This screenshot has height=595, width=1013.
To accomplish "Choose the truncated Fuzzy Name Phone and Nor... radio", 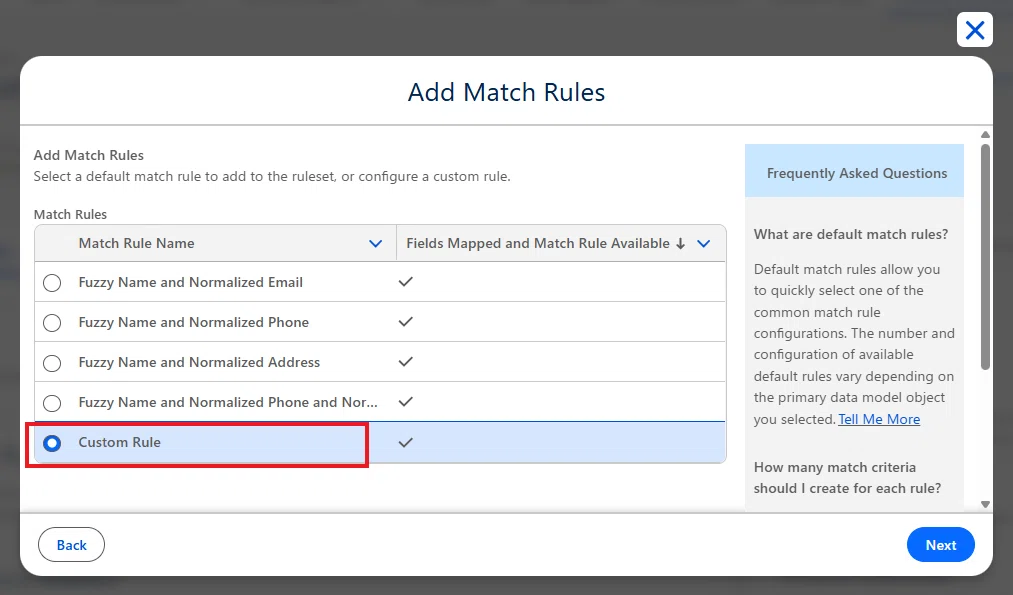I will point(52,403).
